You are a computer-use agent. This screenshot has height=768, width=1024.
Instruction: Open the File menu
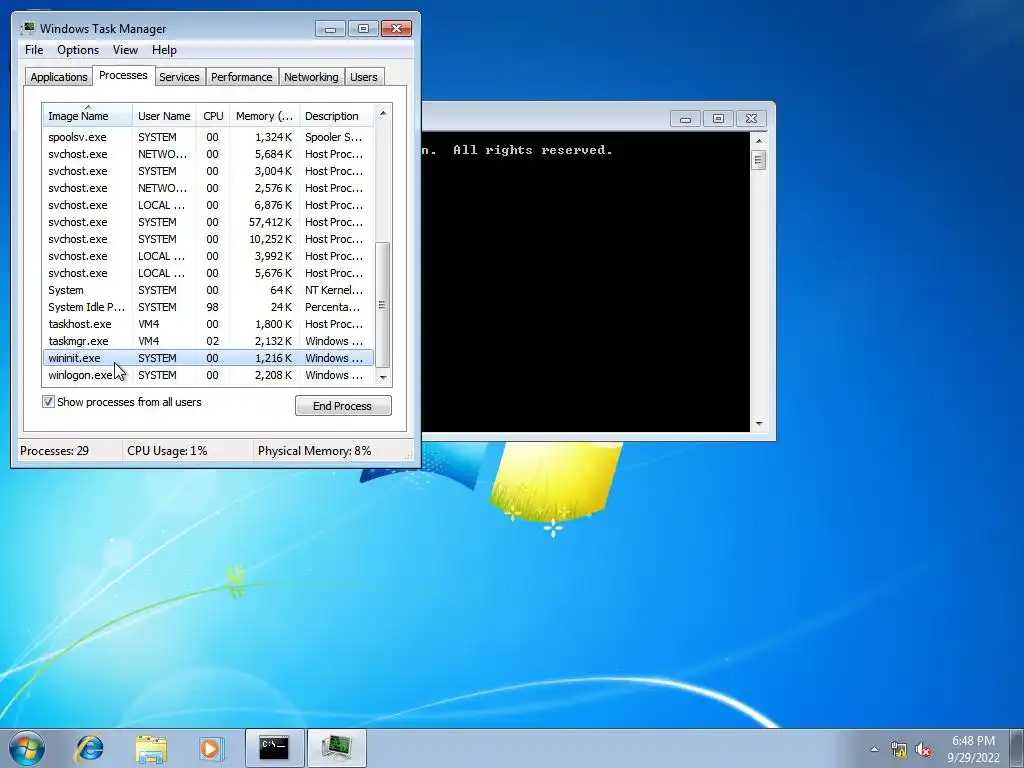pos(34,50)
